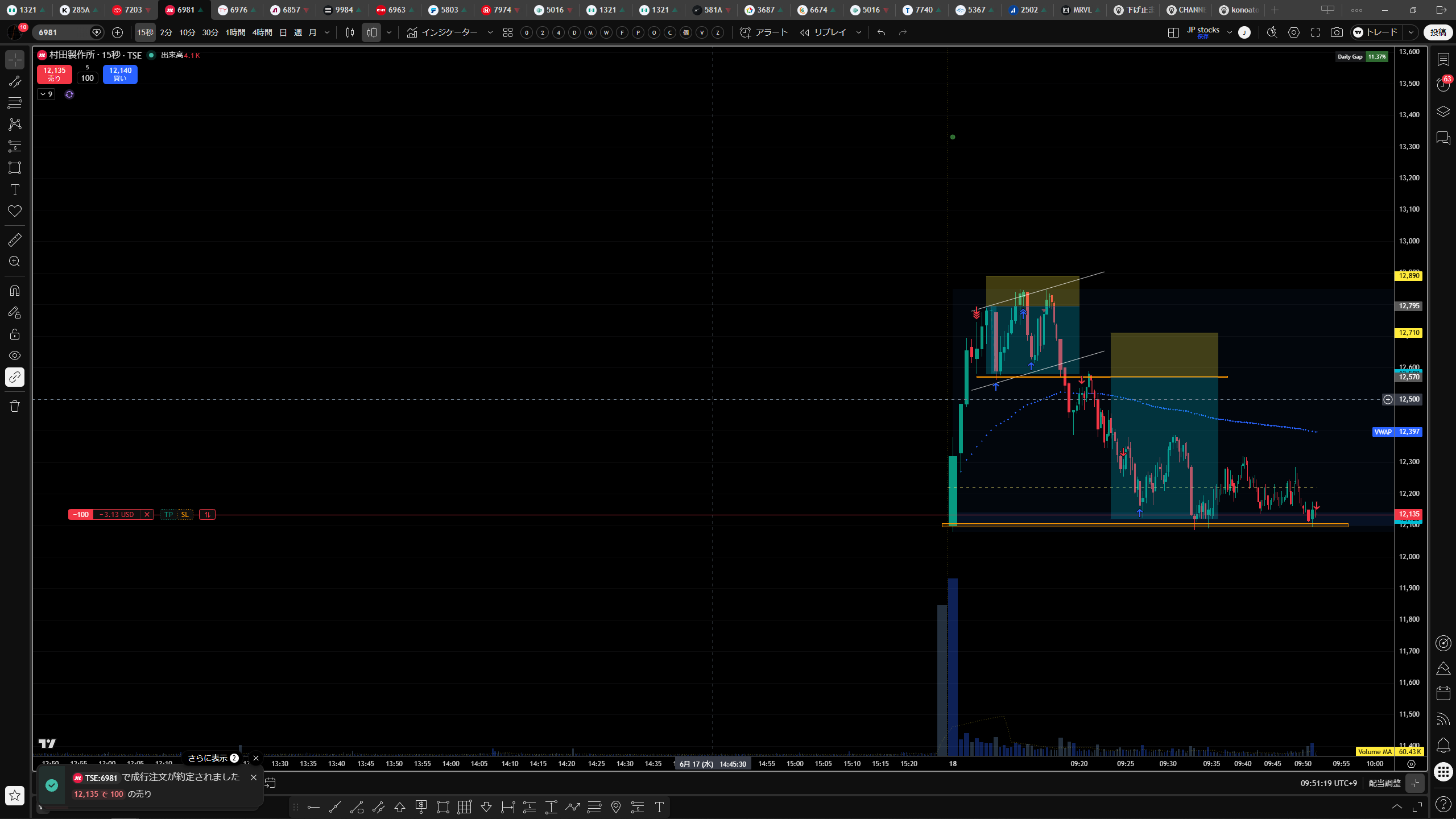
Task: Toggle hide all drawings eye icon
Action: pyautogui.click(x=15, y=355)
